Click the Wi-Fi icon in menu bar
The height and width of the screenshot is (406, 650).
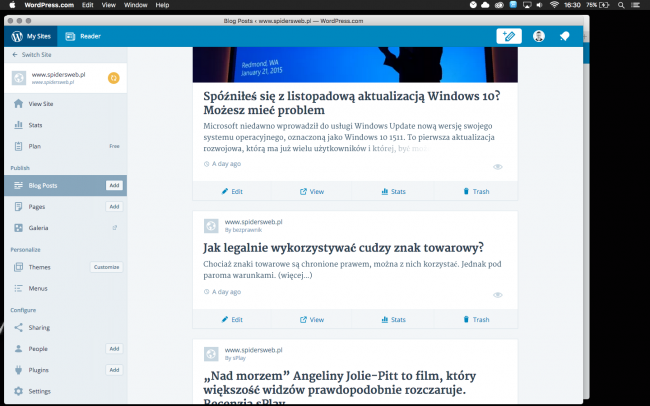(554, 5)
